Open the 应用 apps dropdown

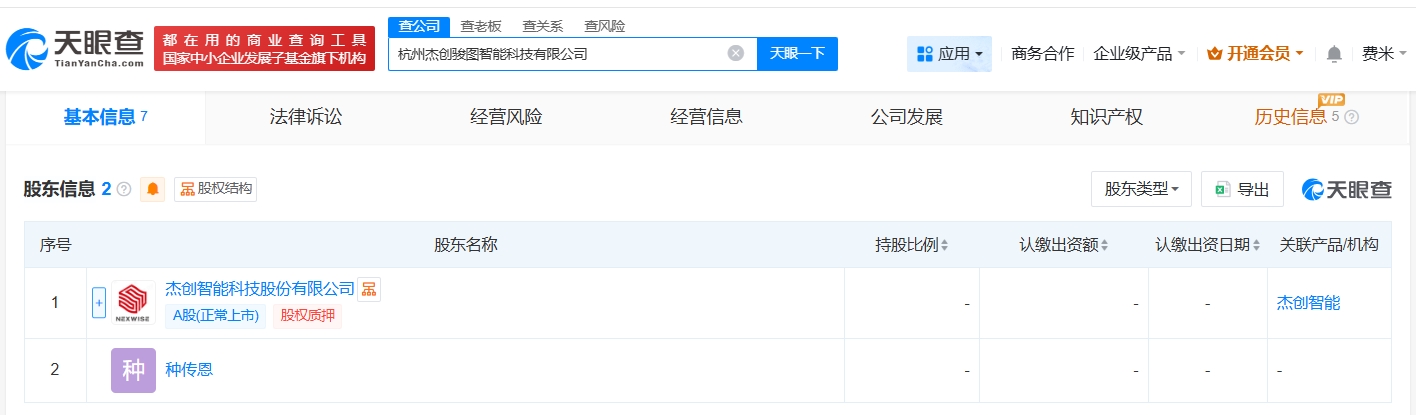949,54
